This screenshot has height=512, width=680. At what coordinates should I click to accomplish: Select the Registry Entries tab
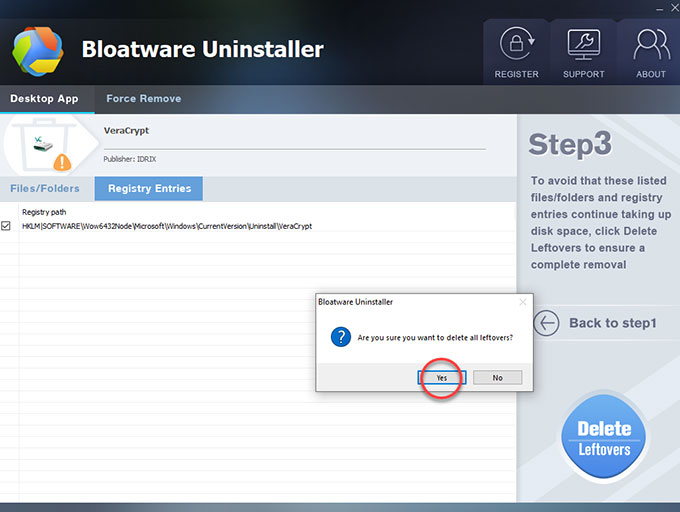pos(149,189)
